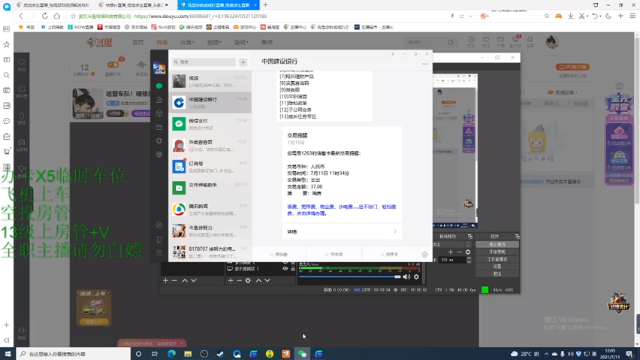The width and height of the screenshot is (640, 360).
Task: Open the middle bottom menu of 中国建设银行 chat
Action: point(334,254)
